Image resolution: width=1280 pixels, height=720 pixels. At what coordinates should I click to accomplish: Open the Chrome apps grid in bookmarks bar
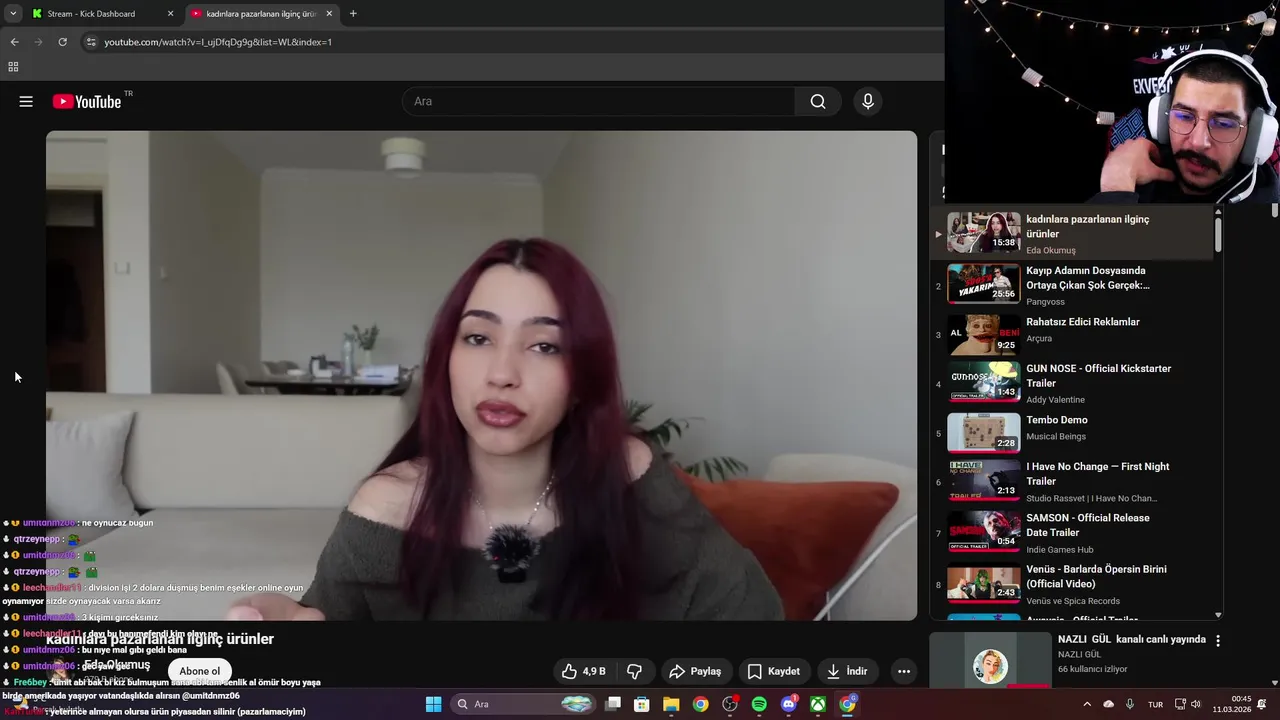pyautogui.click(x=13, y=67)
